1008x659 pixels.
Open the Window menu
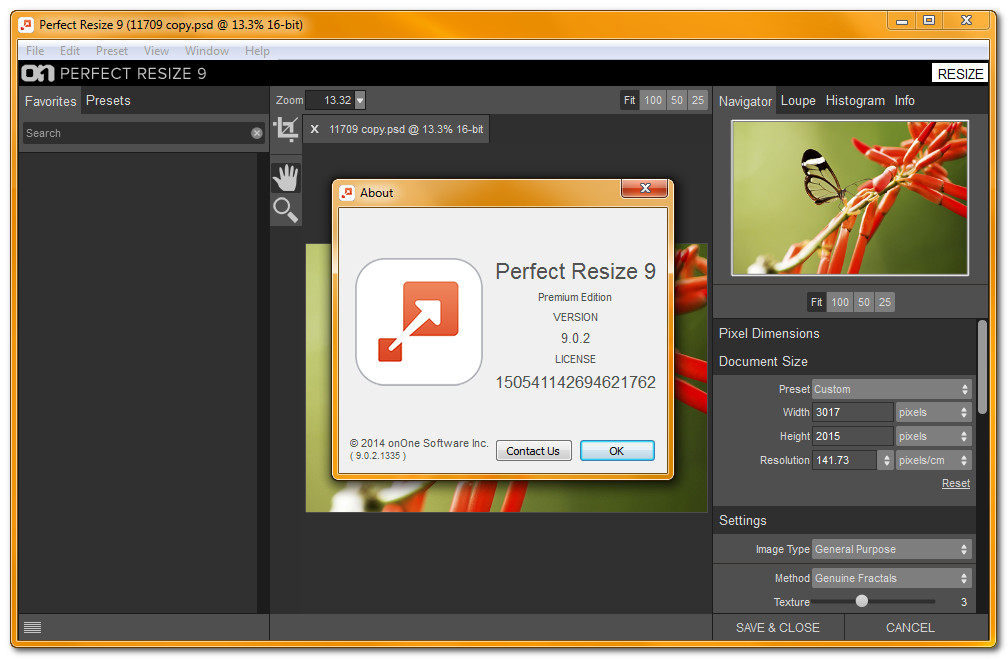point(207,51)
